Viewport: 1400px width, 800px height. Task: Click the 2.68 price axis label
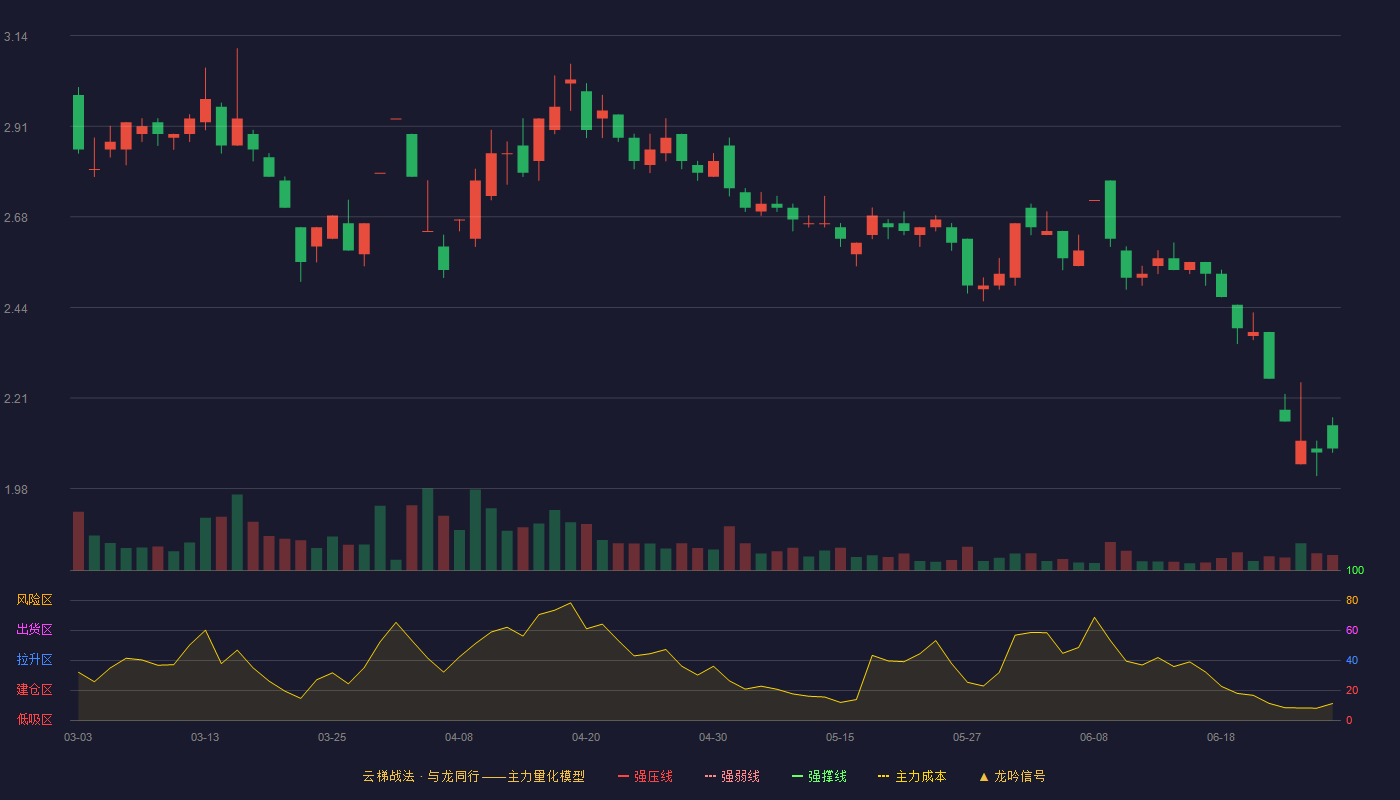click(x=16, y=218)
